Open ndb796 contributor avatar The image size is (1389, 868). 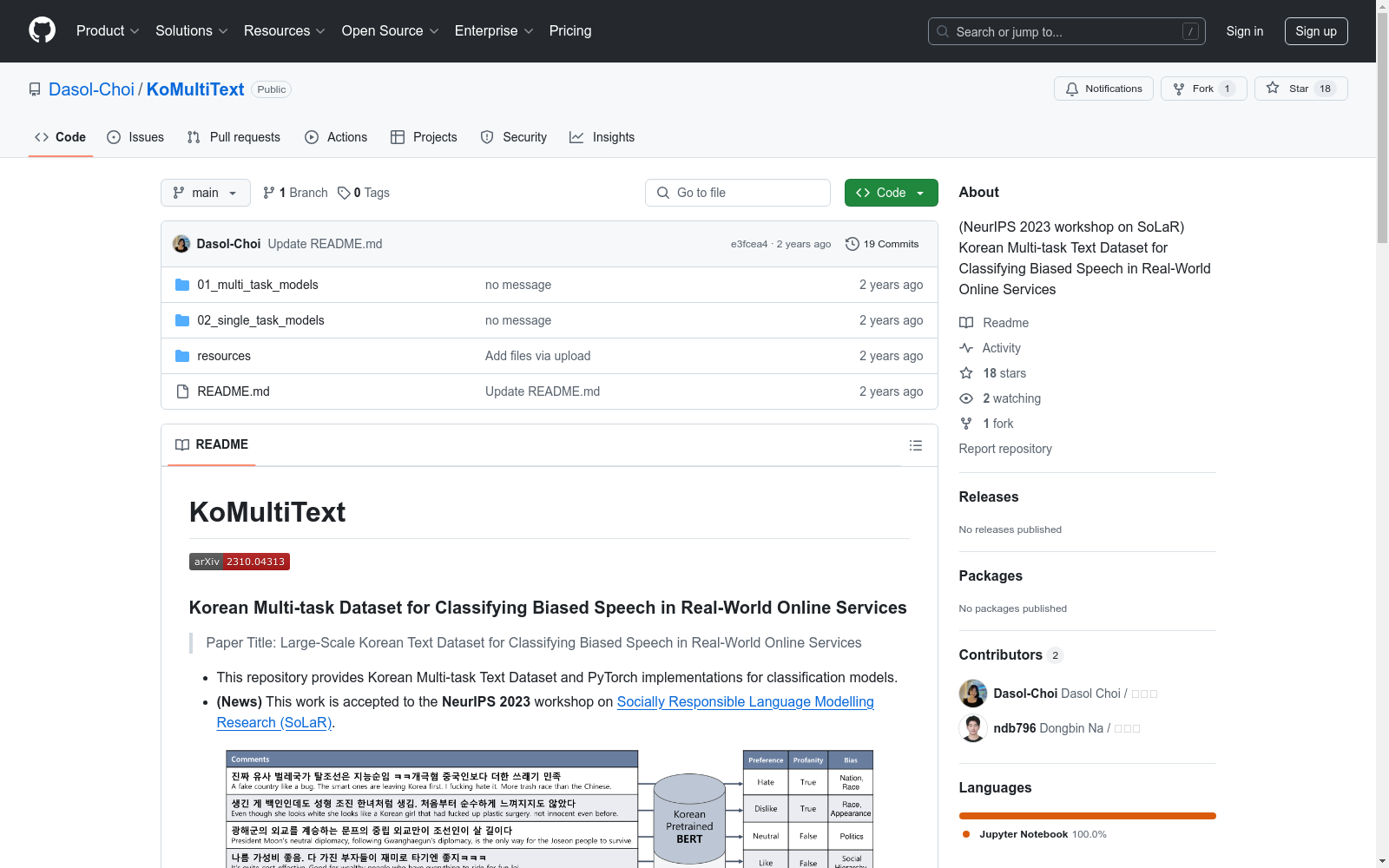click(973, 728)
